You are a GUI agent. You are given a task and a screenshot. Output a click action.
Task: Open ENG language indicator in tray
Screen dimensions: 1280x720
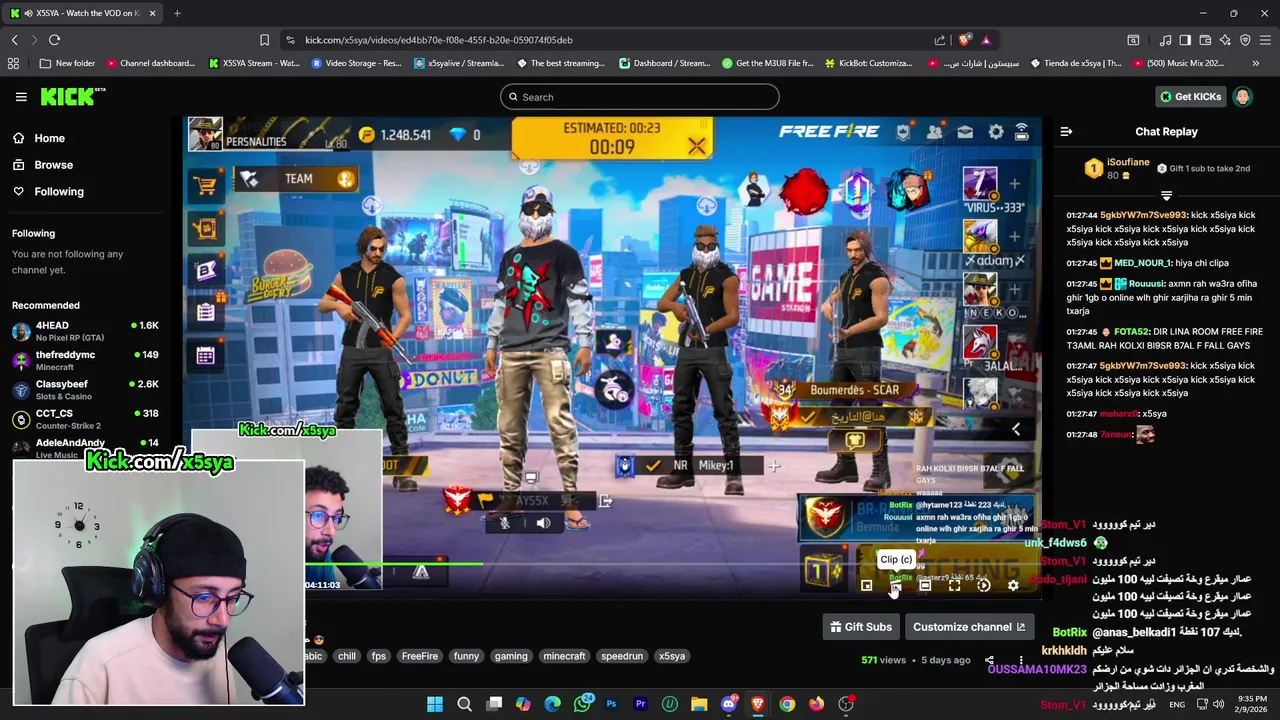pos(1176,704)
